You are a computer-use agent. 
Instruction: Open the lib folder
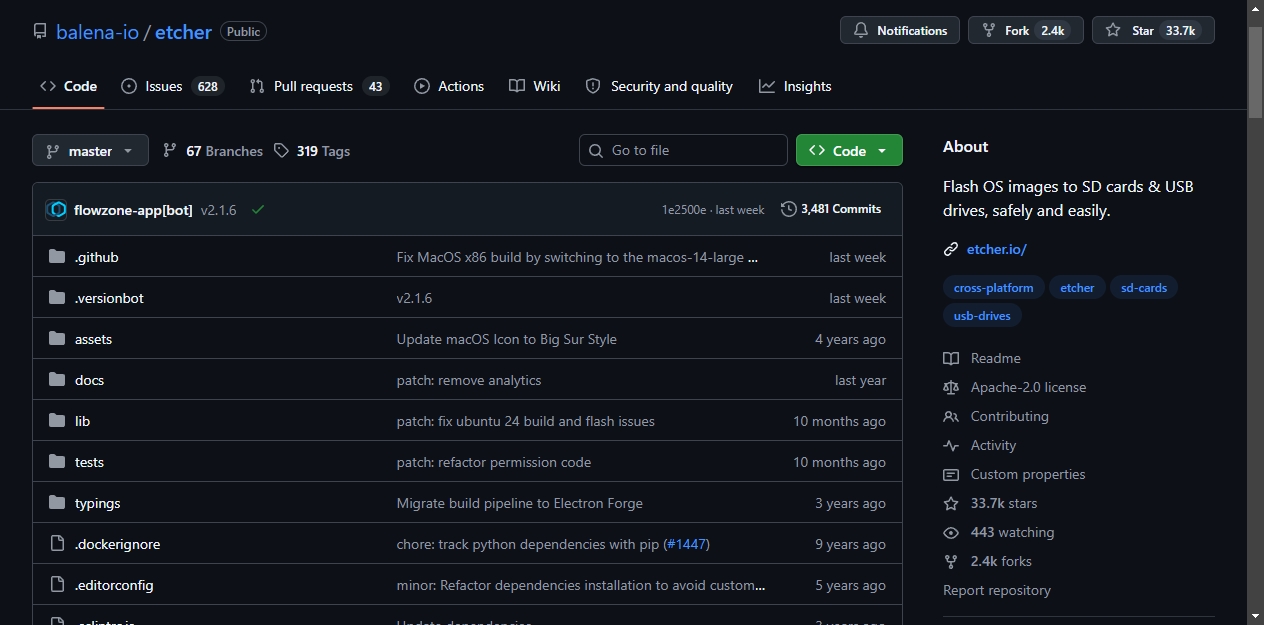82,421
